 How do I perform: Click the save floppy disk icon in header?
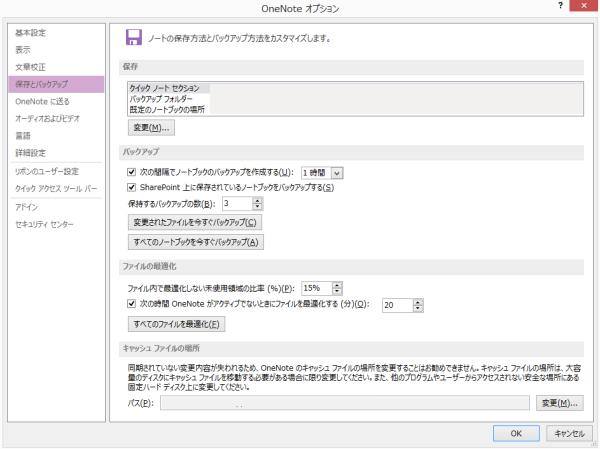point(133,37)
